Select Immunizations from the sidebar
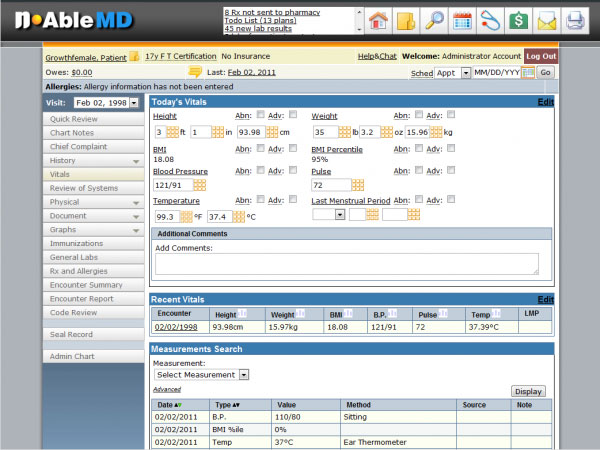Screen dimensions: 600x450 (94, 243)
